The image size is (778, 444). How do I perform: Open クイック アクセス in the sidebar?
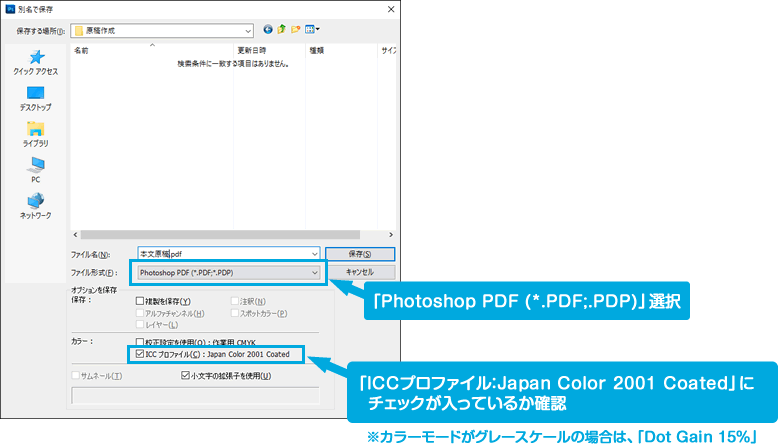point(36,62)
